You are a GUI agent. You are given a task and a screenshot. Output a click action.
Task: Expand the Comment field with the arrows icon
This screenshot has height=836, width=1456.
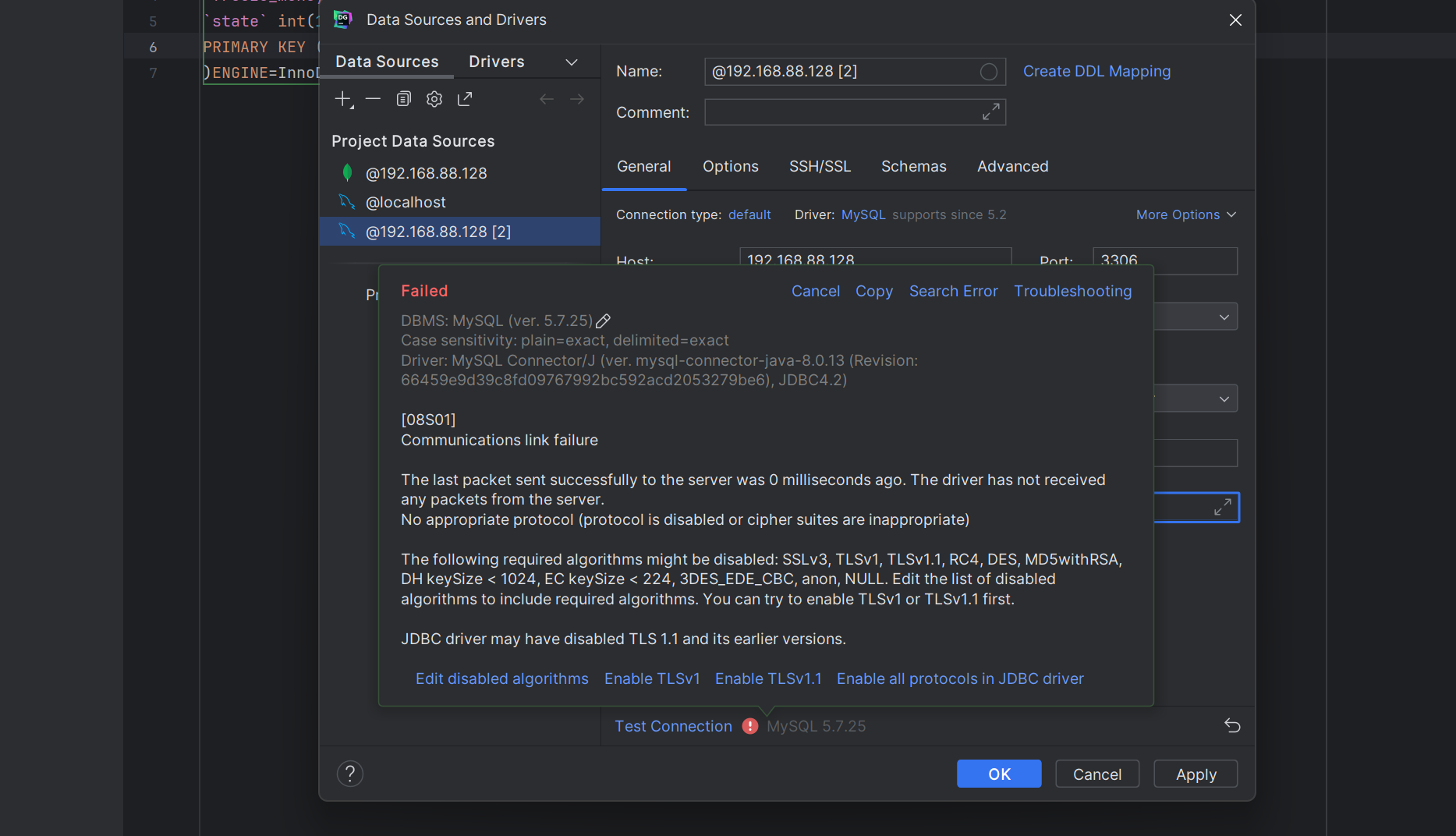tap(990, 112)
